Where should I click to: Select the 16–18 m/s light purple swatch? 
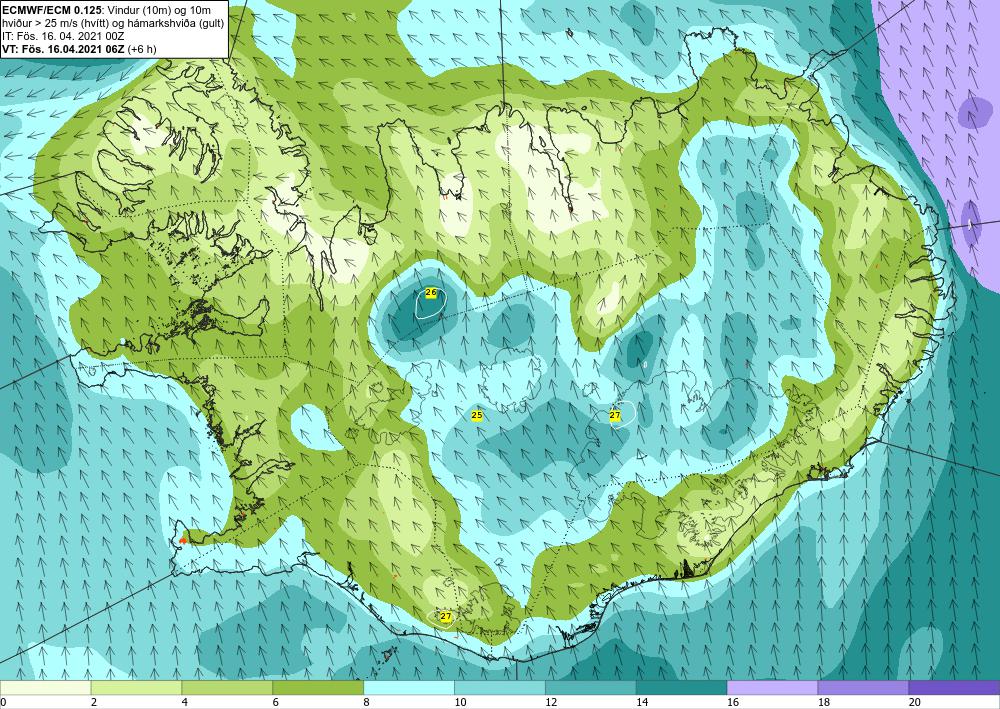[772, 688]
